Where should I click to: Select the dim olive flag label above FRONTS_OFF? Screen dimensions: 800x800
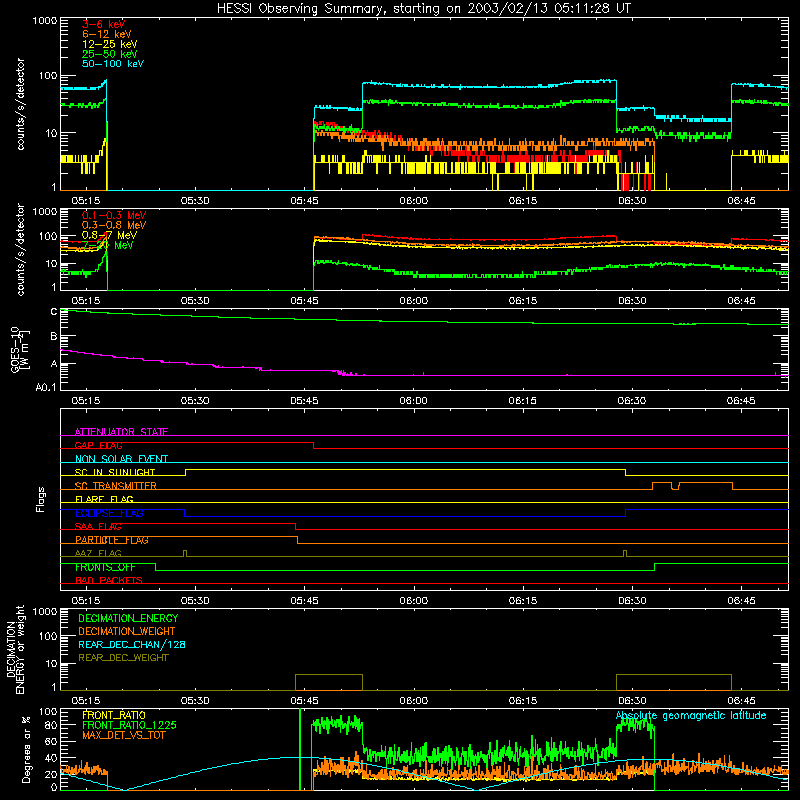(98, 553)
